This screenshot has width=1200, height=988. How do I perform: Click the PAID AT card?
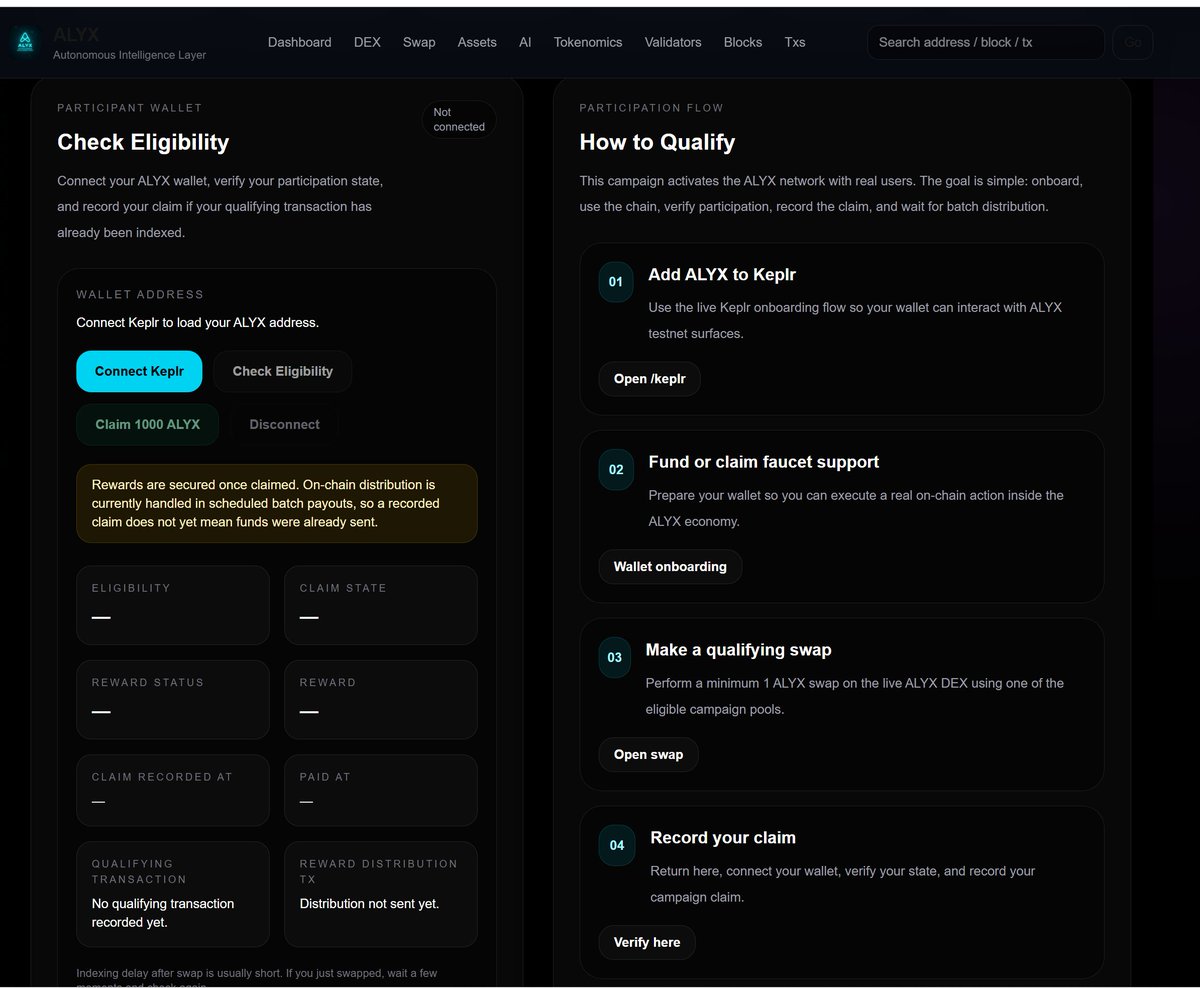coord(381,790)
